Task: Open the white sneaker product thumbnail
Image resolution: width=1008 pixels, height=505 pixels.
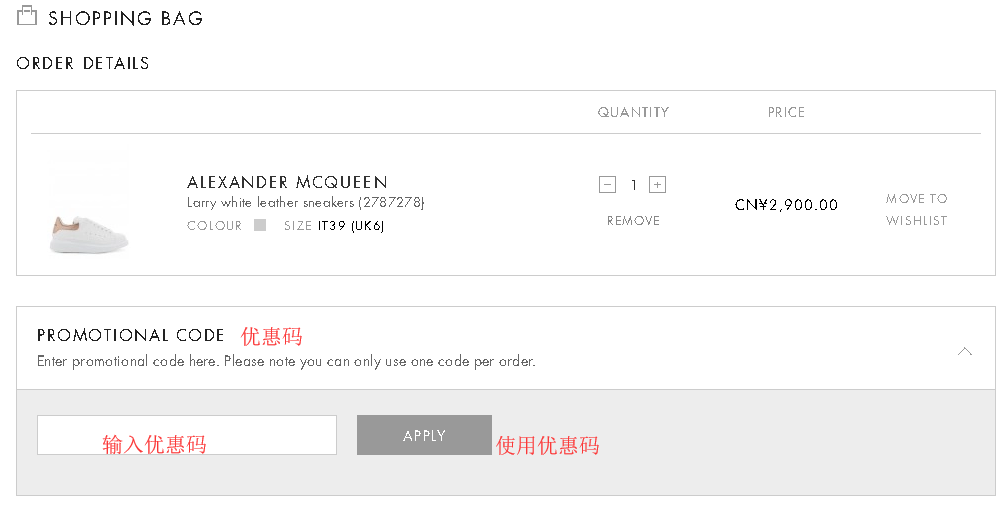Action: click(89, 205)
